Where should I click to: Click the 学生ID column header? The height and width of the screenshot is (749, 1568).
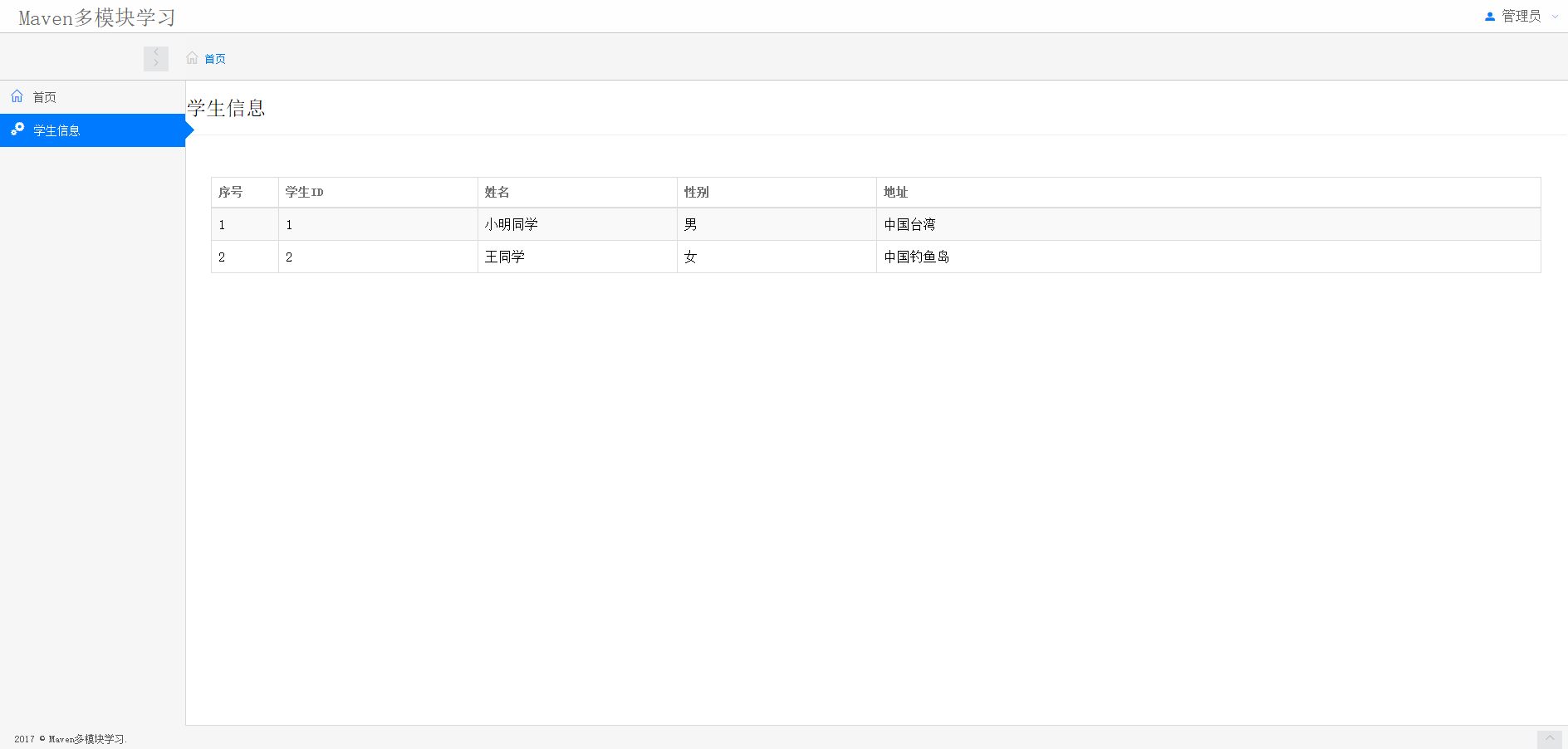(x=304, y=192)
